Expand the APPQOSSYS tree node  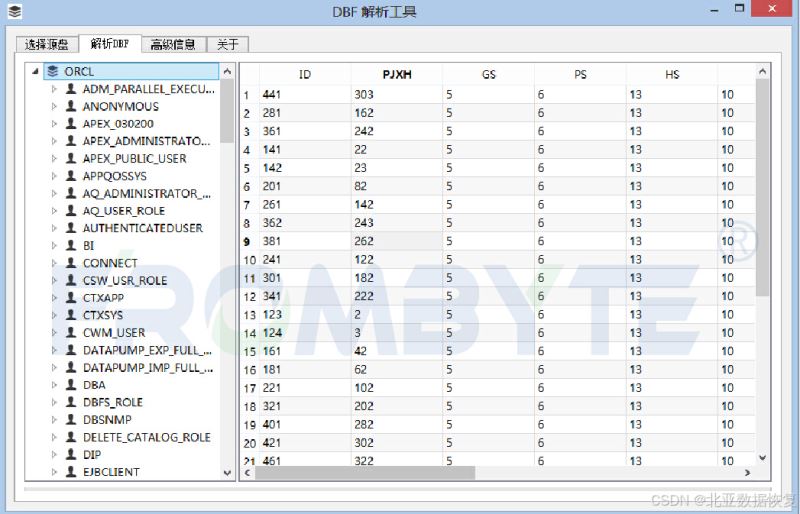[x=55, y=176]
